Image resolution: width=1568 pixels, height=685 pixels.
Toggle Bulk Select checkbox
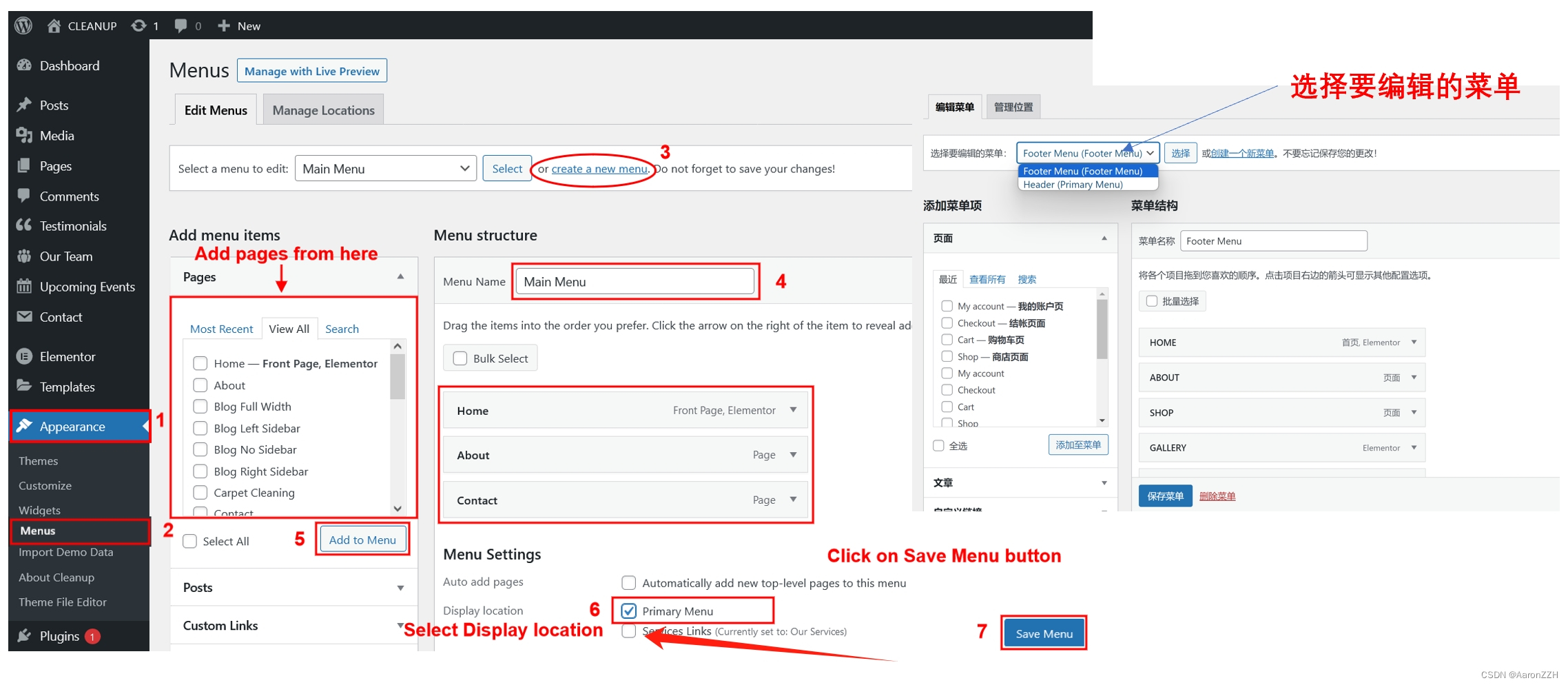[460, 358]
